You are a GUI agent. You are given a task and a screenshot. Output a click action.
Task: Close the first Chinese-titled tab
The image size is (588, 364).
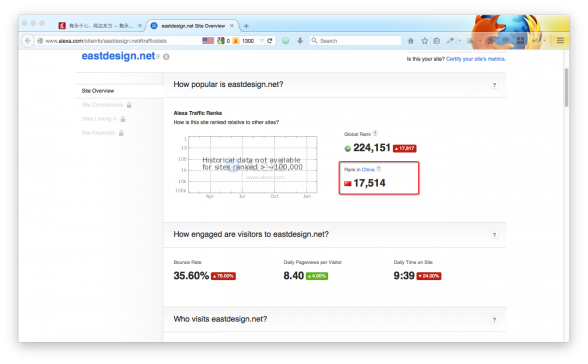pos(140,25)
